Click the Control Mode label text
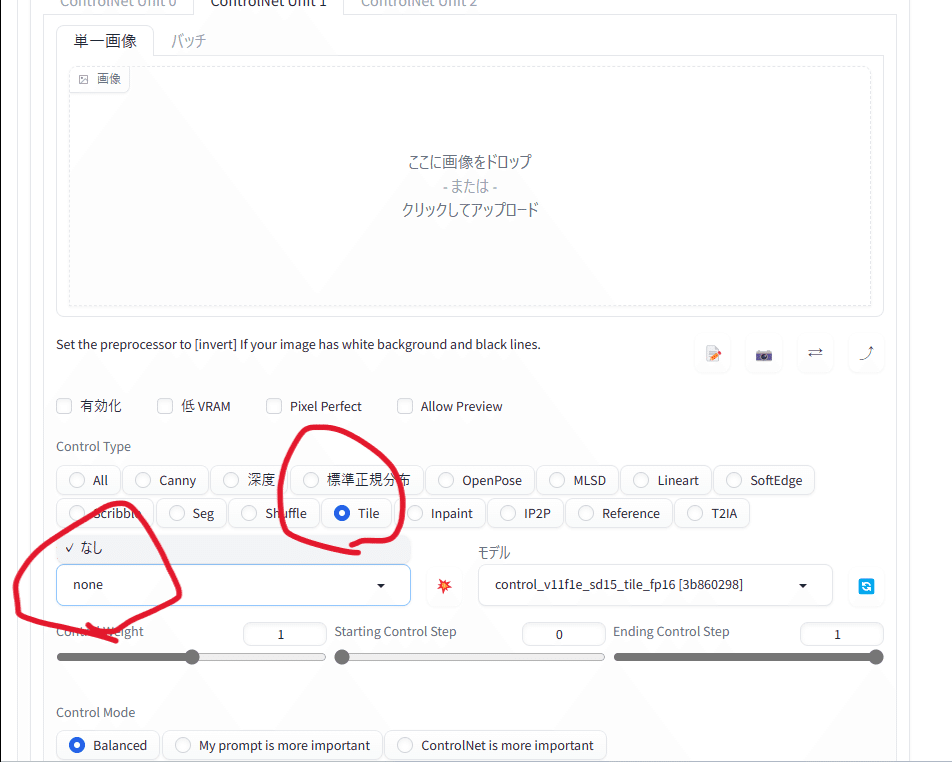 click(x=96, y=712)
